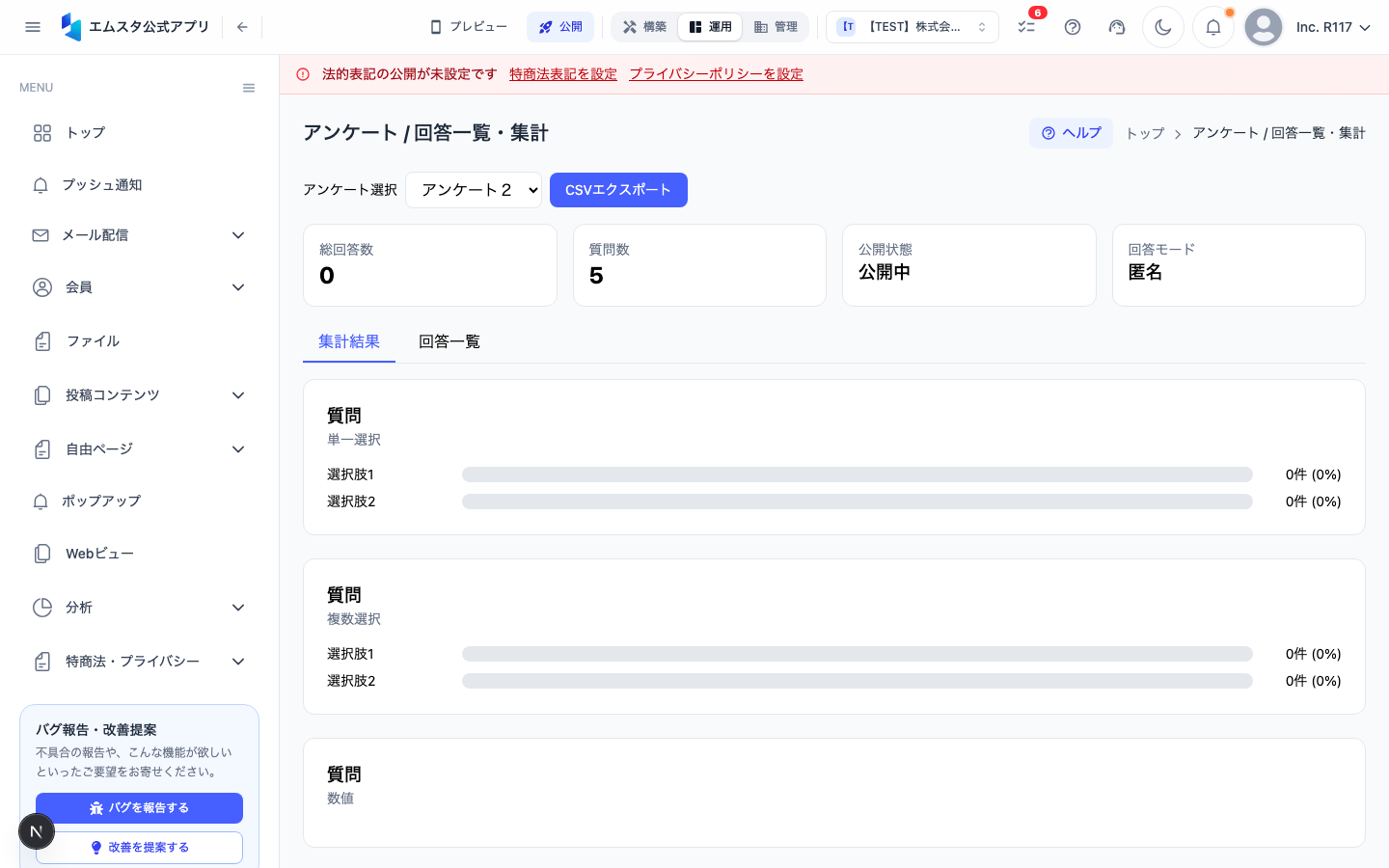Open the Inc. R117 account menu
Viewport: 1389px width, 868px height.
[x=1333, y=27]
